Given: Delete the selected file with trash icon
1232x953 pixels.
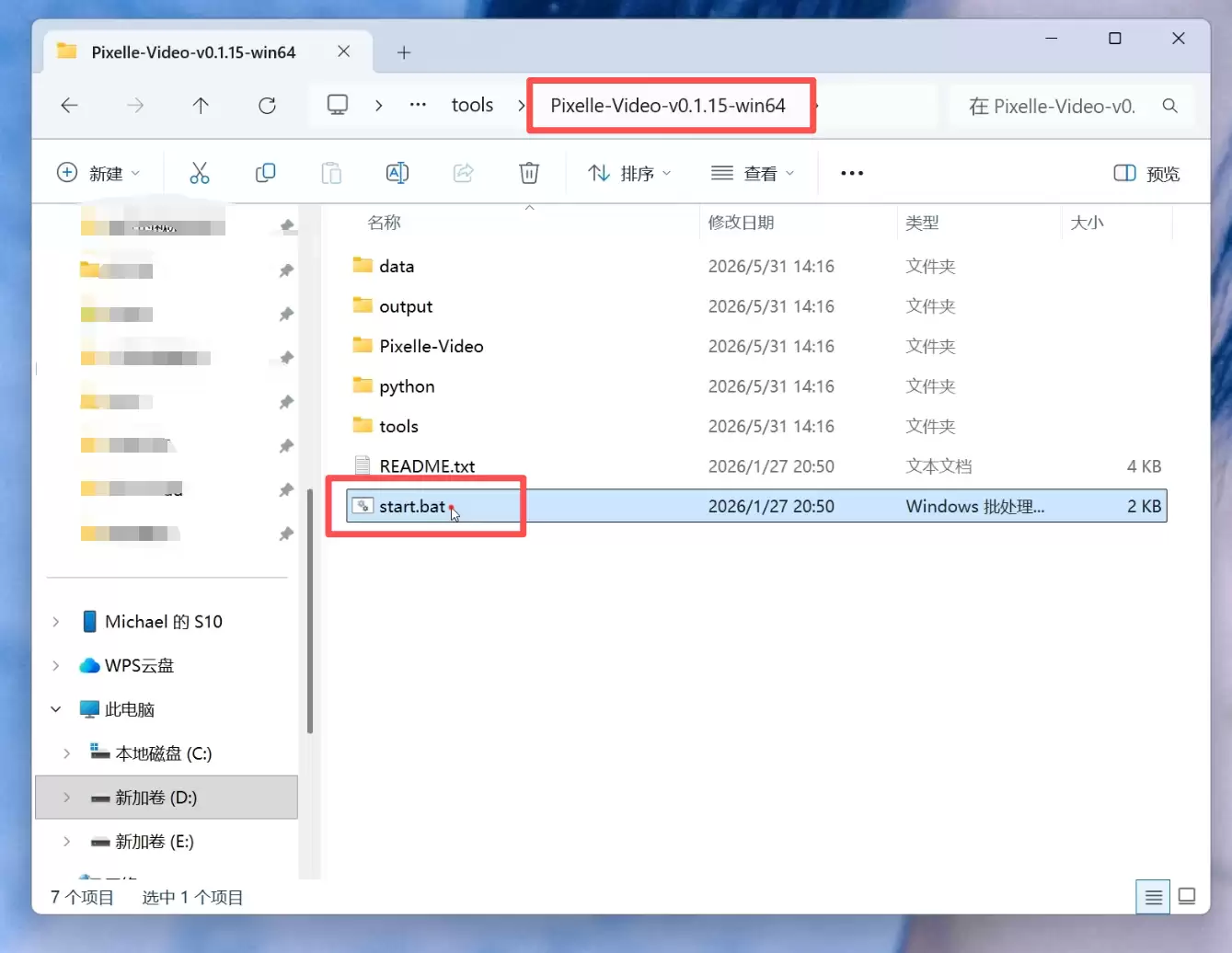Looking at the screenshot, I should 529,173.
